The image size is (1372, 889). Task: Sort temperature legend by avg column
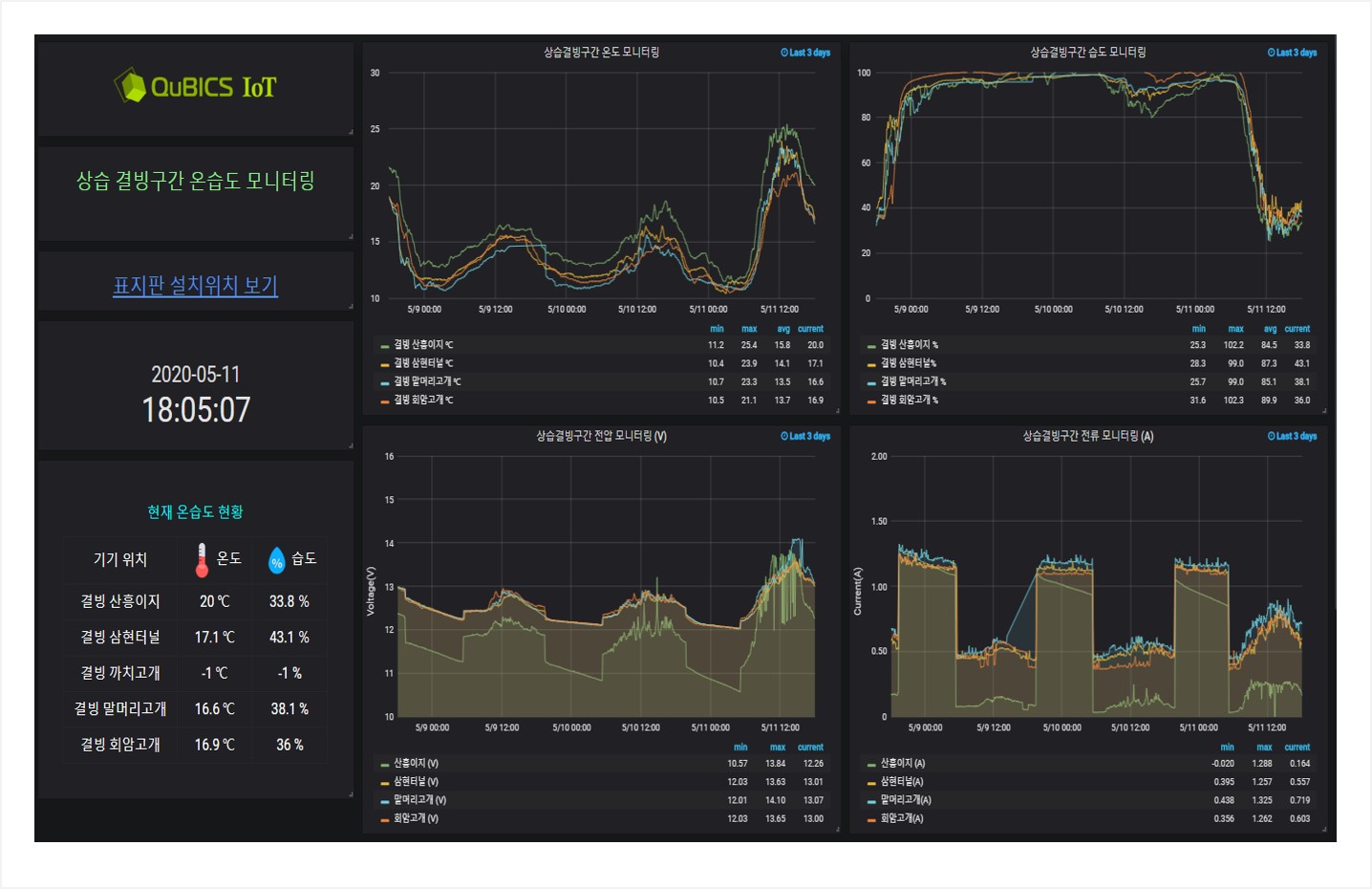(783, 329)
